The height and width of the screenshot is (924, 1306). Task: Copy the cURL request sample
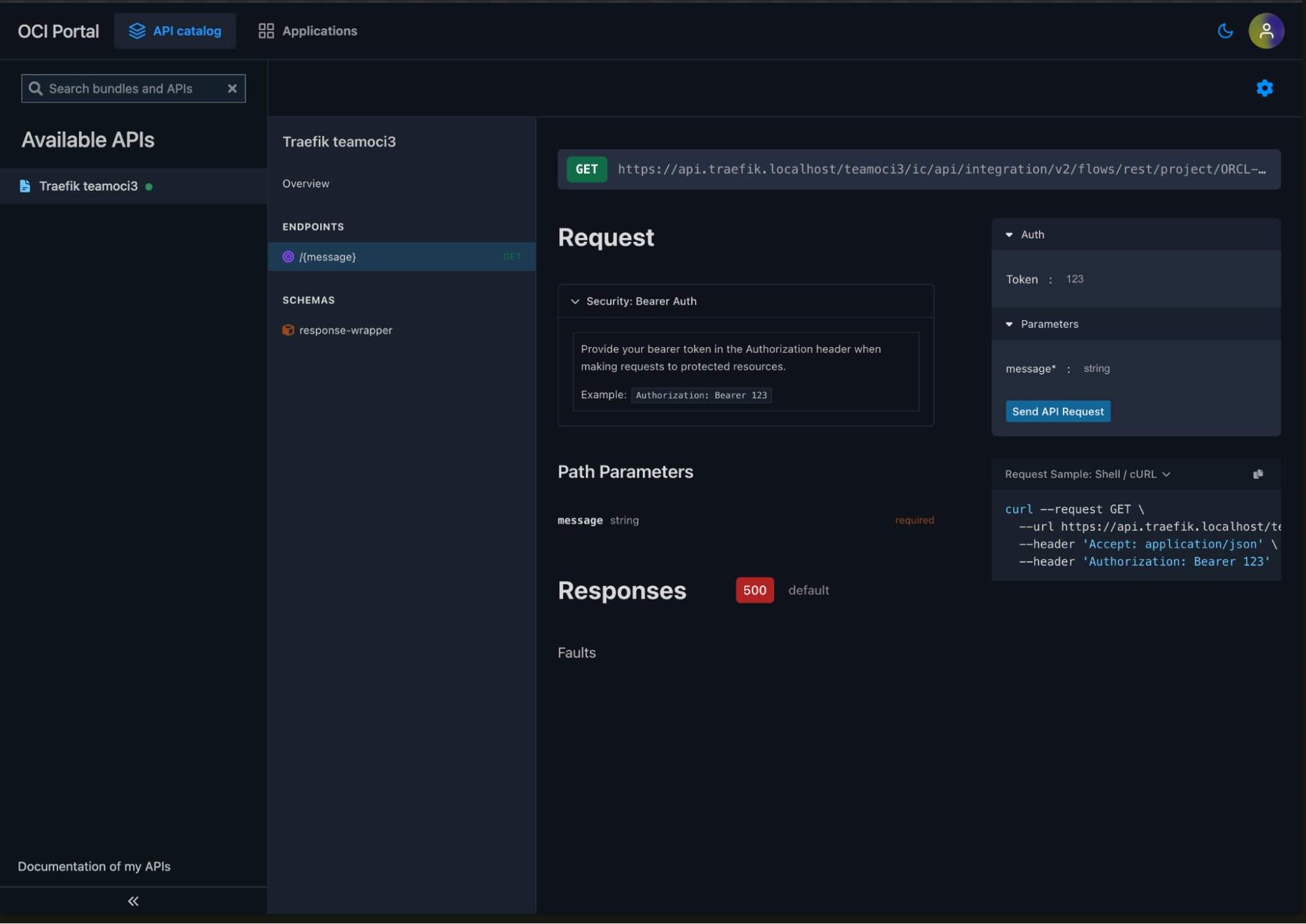click(x=1258, y=474)
